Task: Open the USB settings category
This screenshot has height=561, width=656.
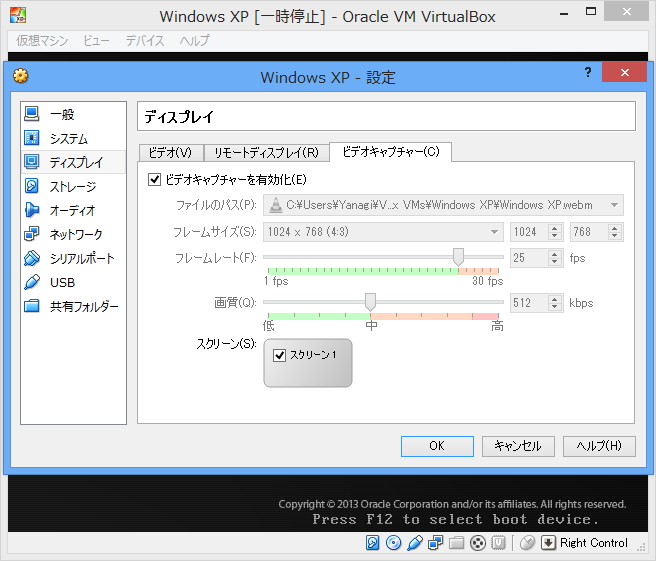Action: tap(73, 282)
